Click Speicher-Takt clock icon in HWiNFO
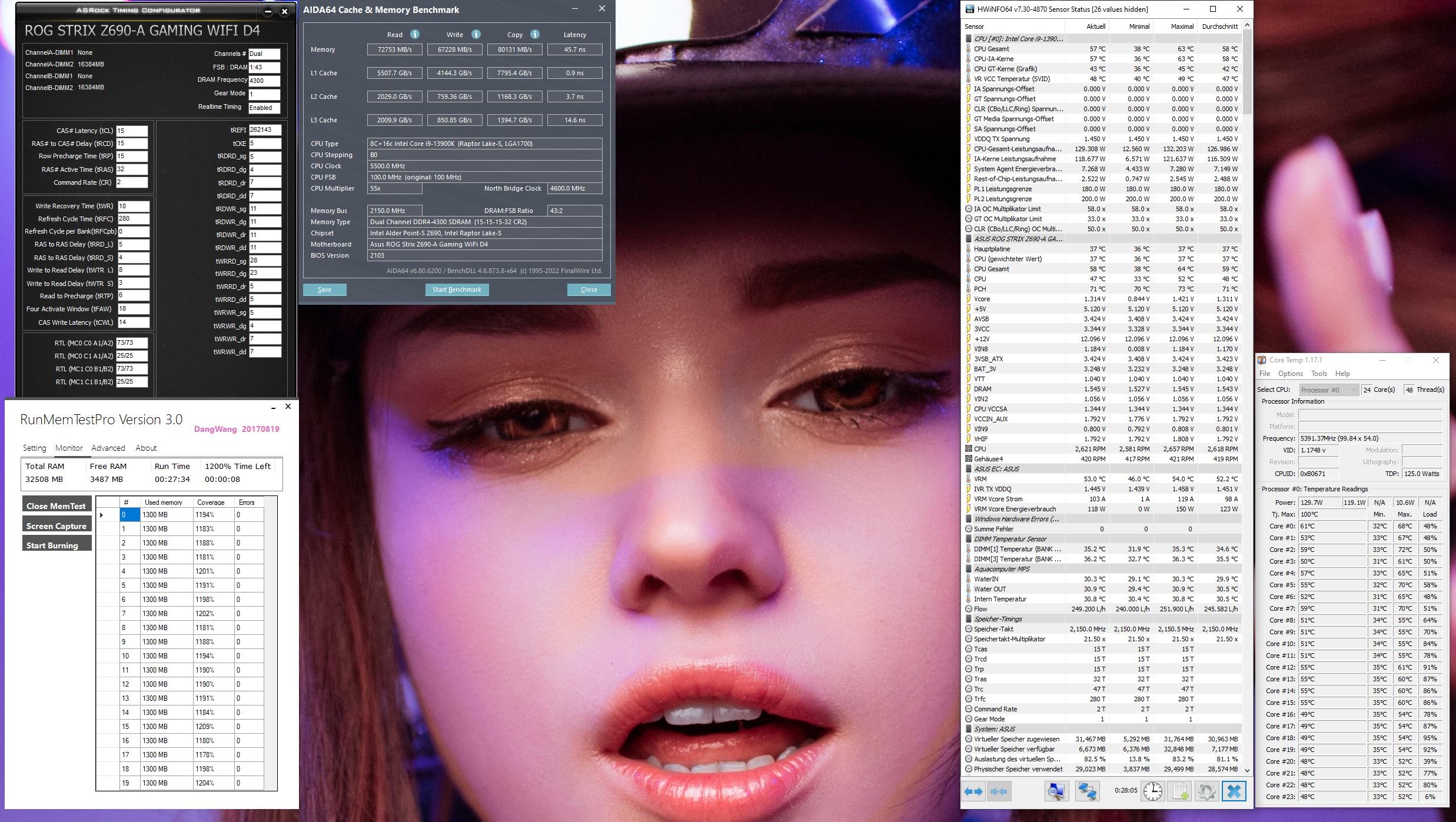Screen dimensions: 1456x822 [x=969, y=629]
